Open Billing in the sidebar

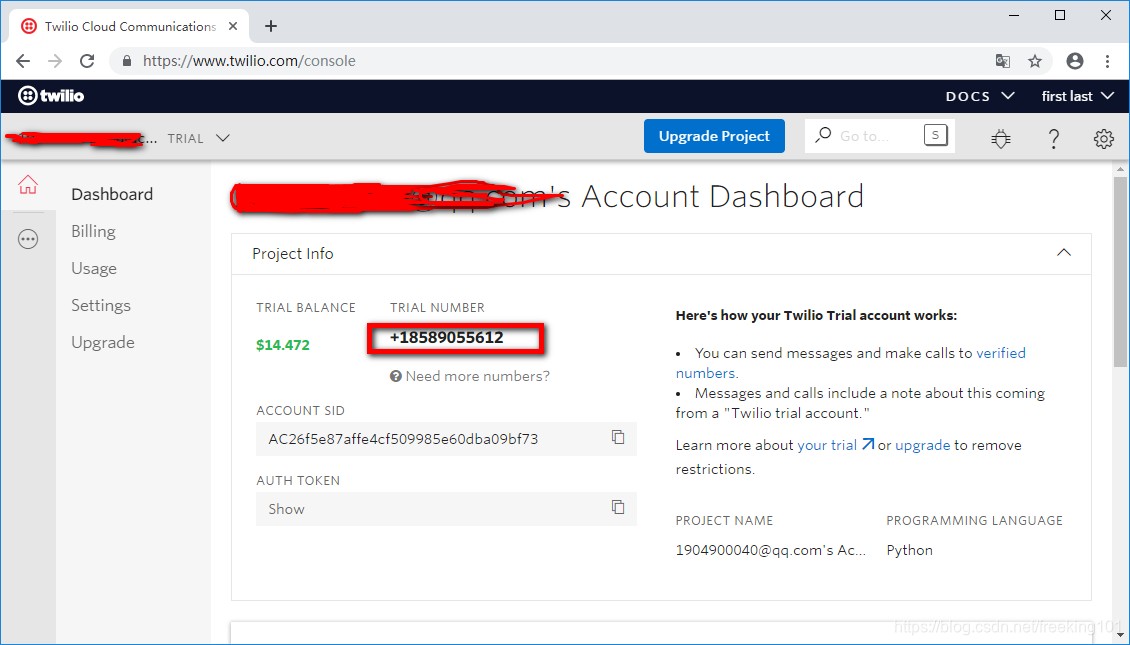click(93, 231)
